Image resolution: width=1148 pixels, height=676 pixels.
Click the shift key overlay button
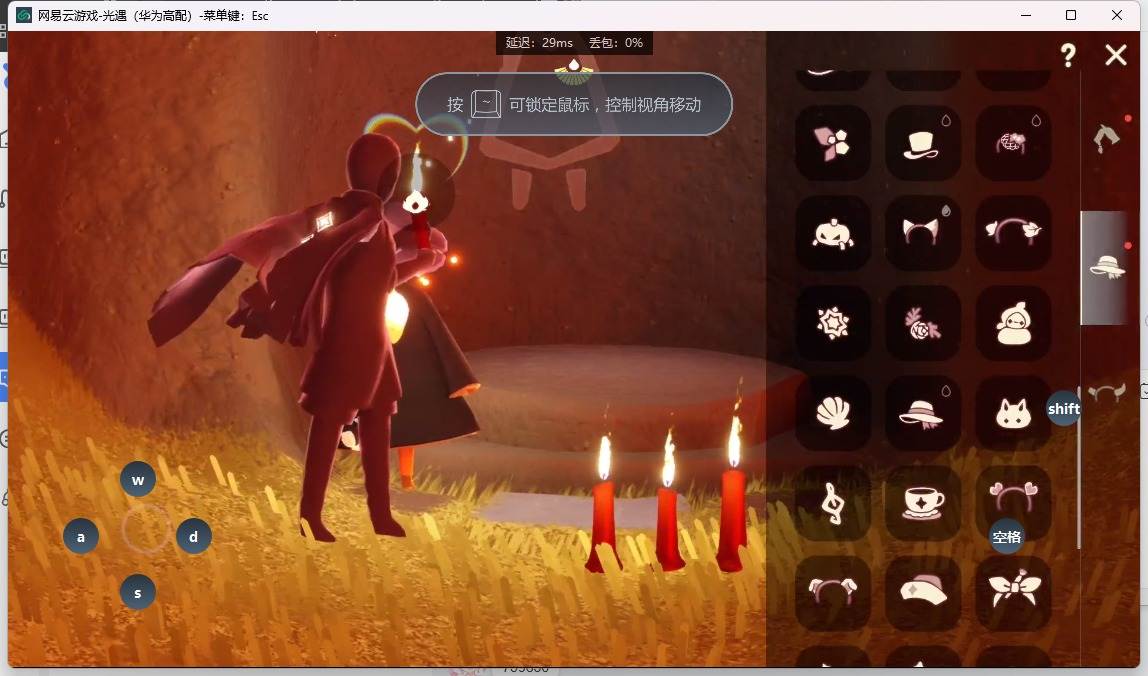tap(1063, 409)
